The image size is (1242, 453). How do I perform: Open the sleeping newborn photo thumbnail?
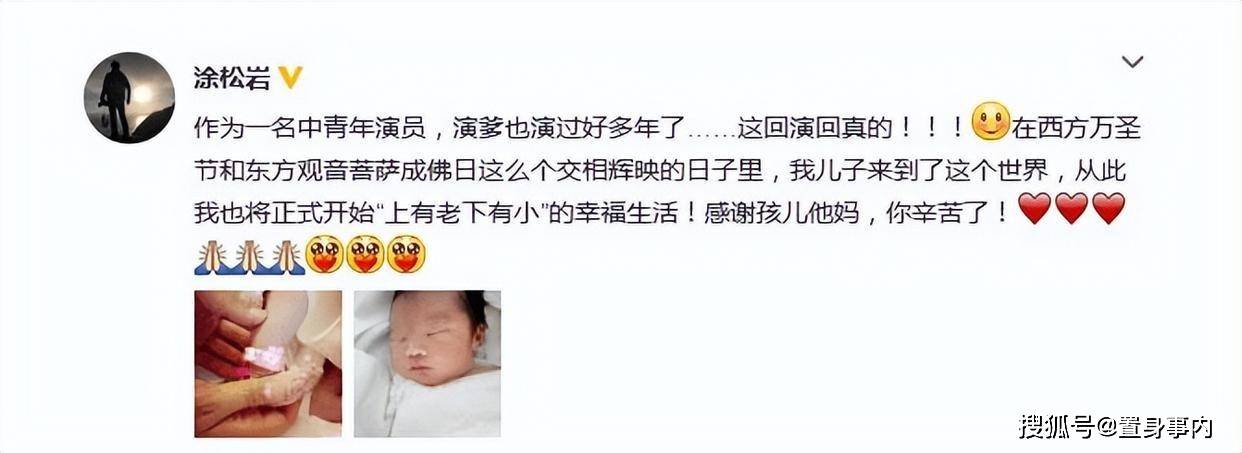pos(428,364)
